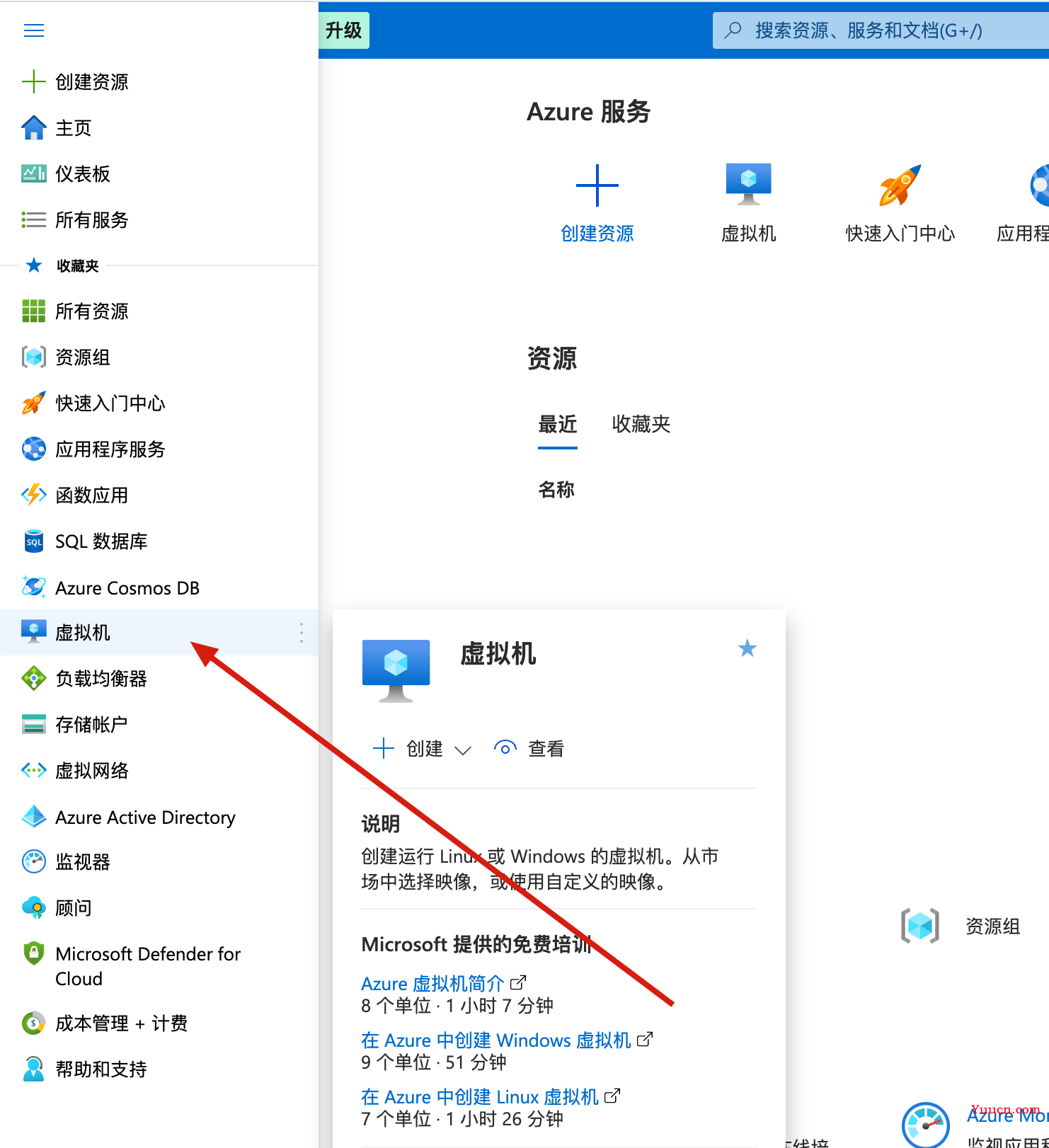Open the three-dot menu on 虚拟机 row
The height and width of the screenshot is (1148, 1049).
point(302,632)
